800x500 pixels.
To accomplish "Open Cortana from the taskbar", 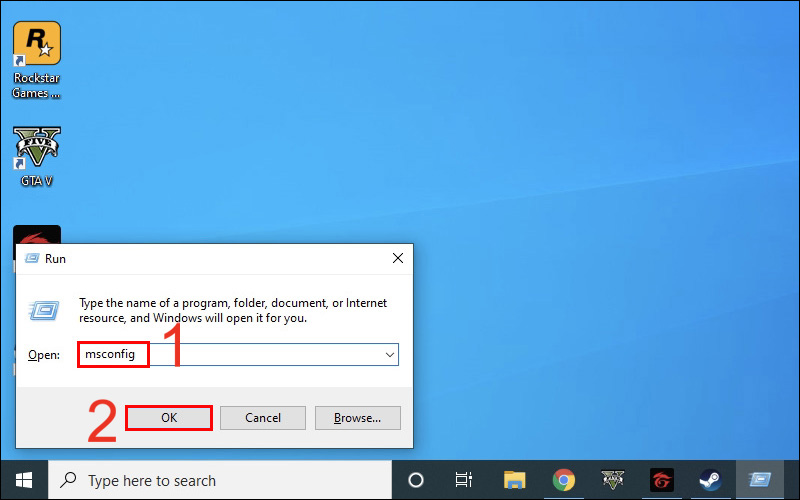I will [x=416, y=480].
